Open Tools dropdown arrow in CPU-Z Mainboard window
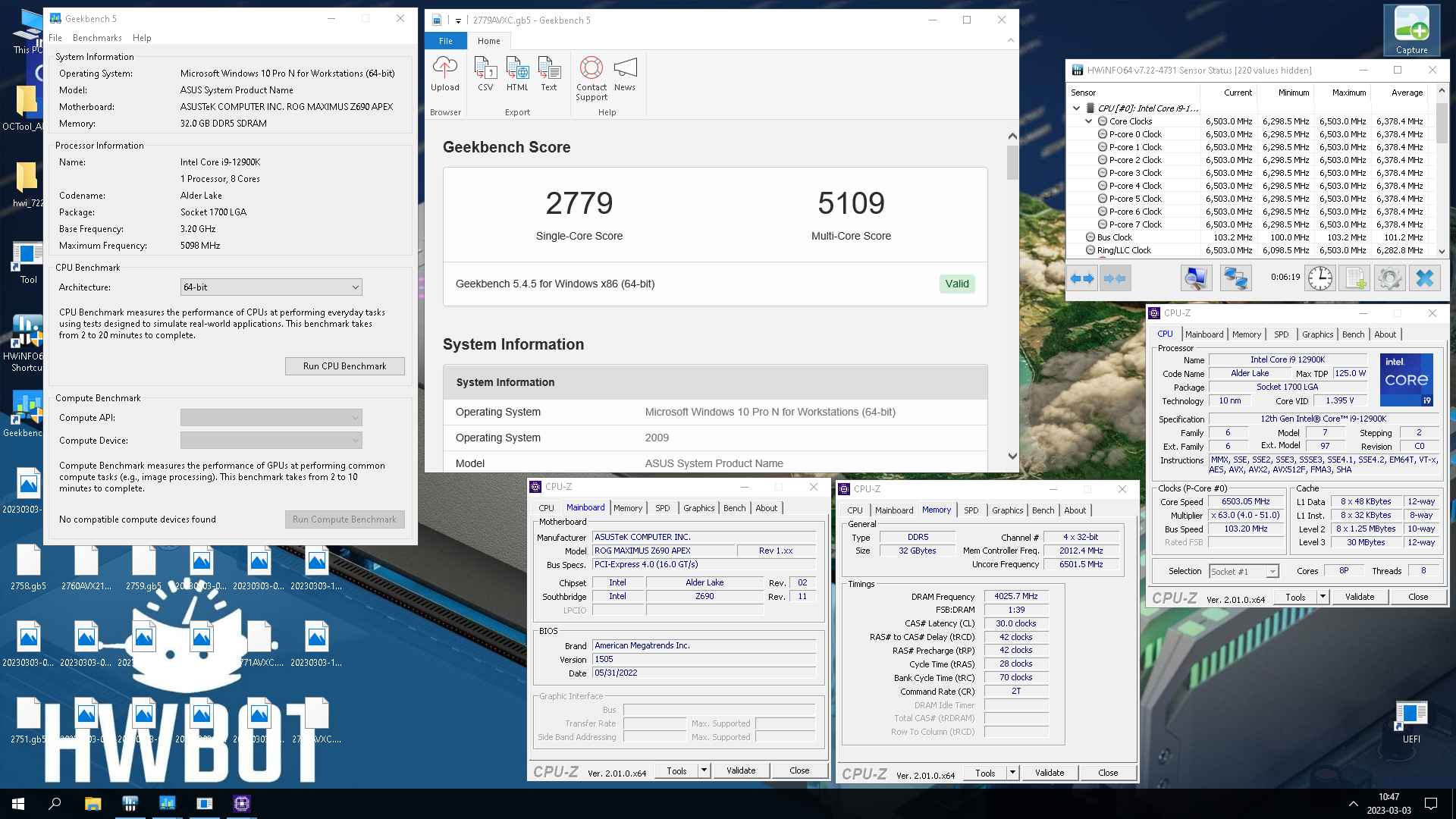The width and height of the screenshot is (1456, 819). coord(704,770)
